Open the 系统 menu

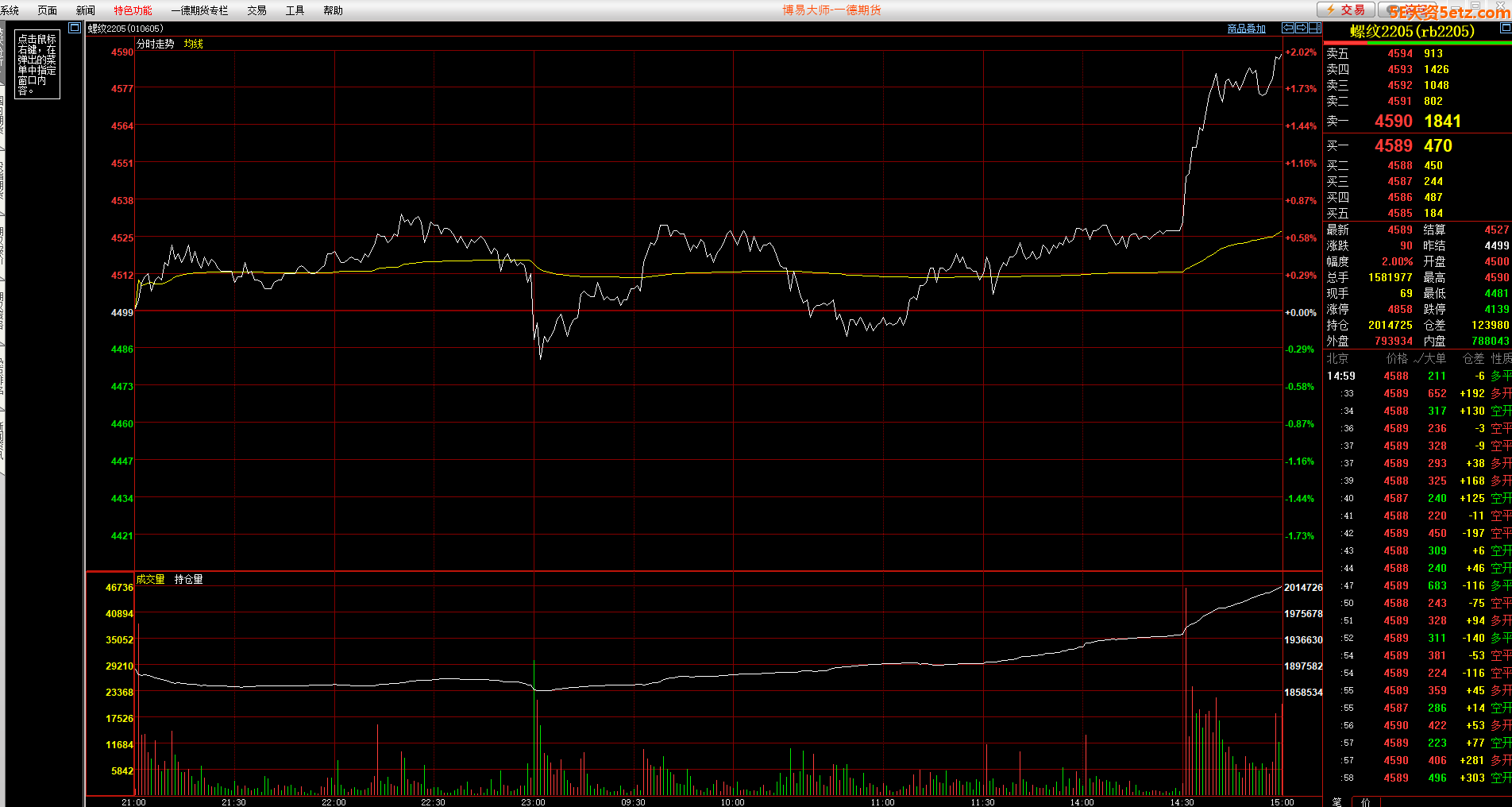coord(10,10)
